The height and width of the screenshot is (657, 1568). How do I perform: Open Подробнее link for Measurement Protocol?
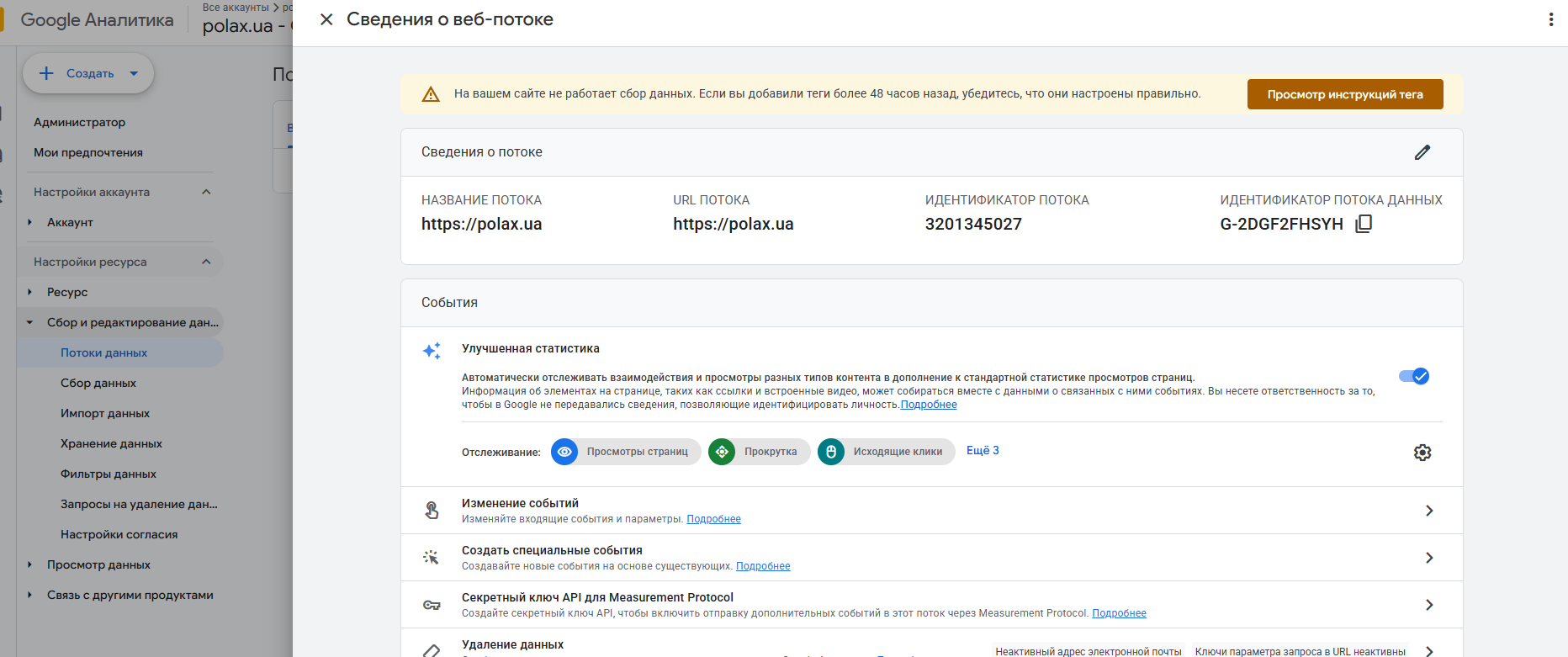point(1119,613)
